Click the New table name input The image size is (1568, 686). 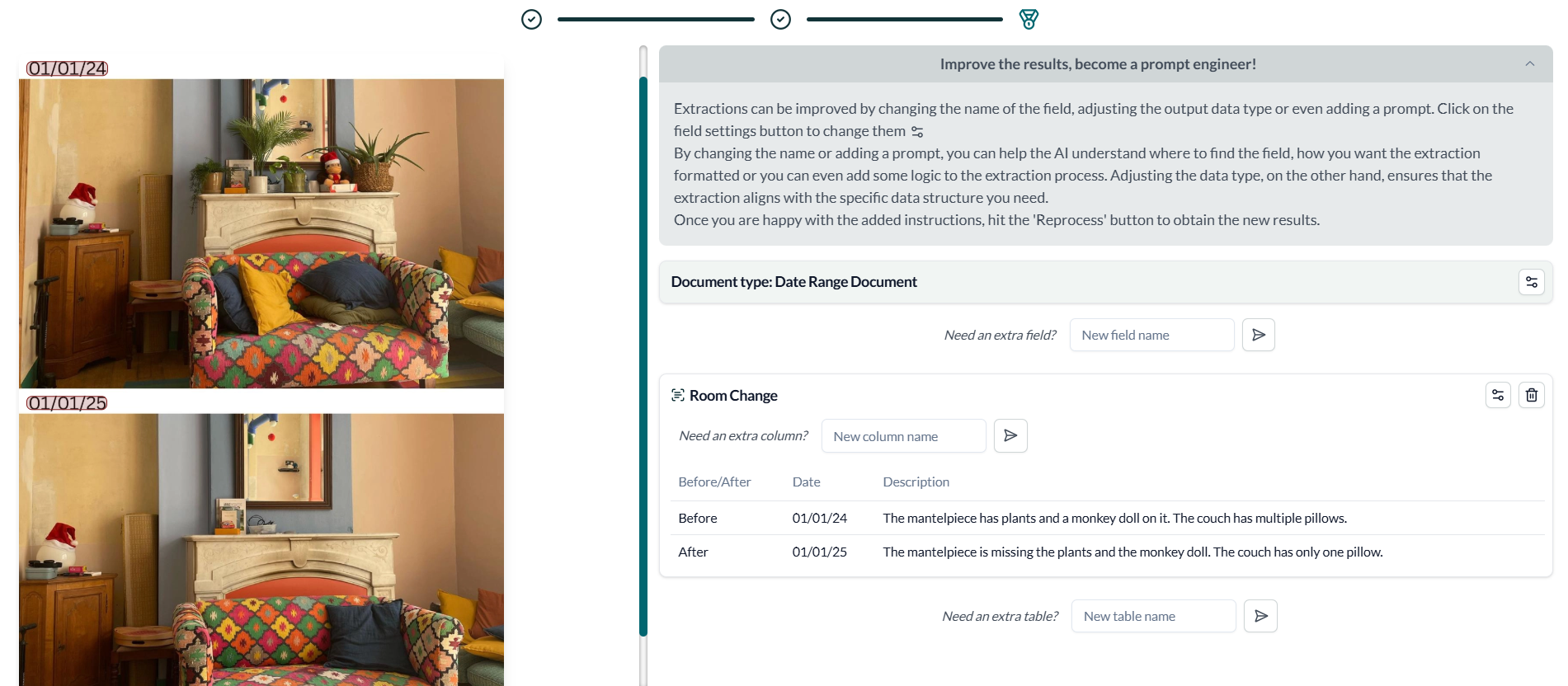coord(1153,616)
